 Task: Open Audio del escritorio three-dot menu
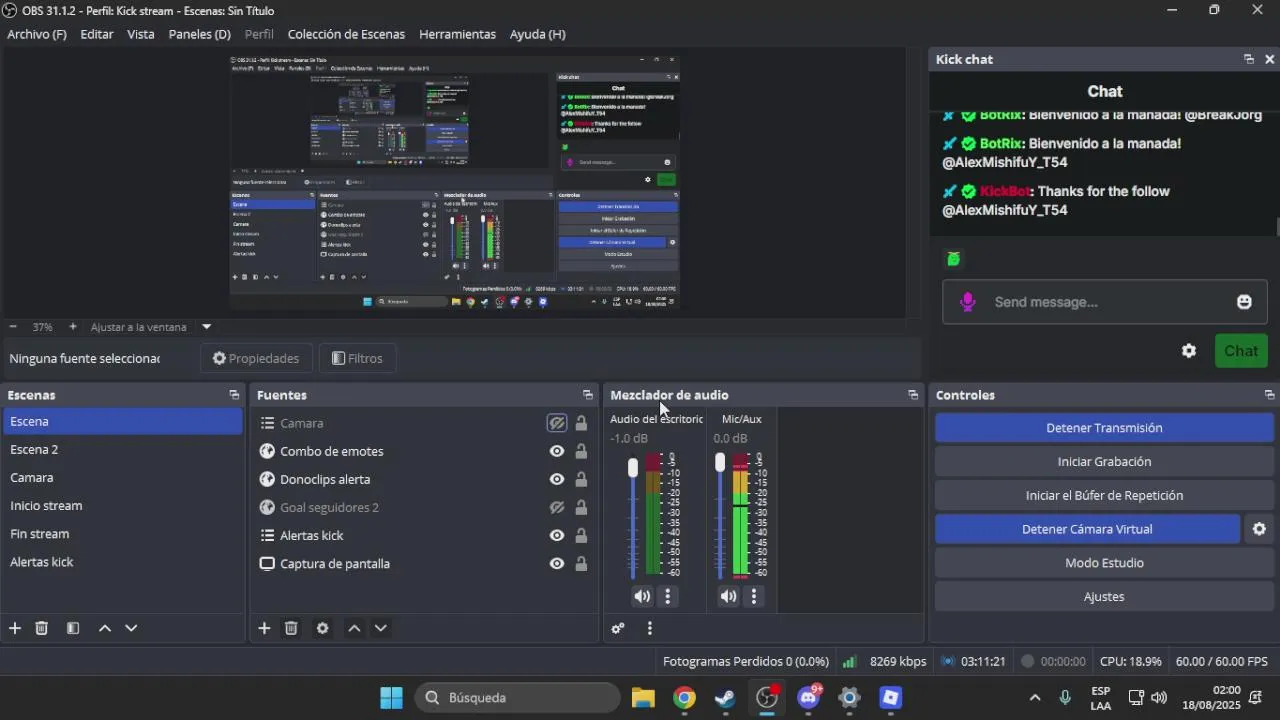[668, 596]
